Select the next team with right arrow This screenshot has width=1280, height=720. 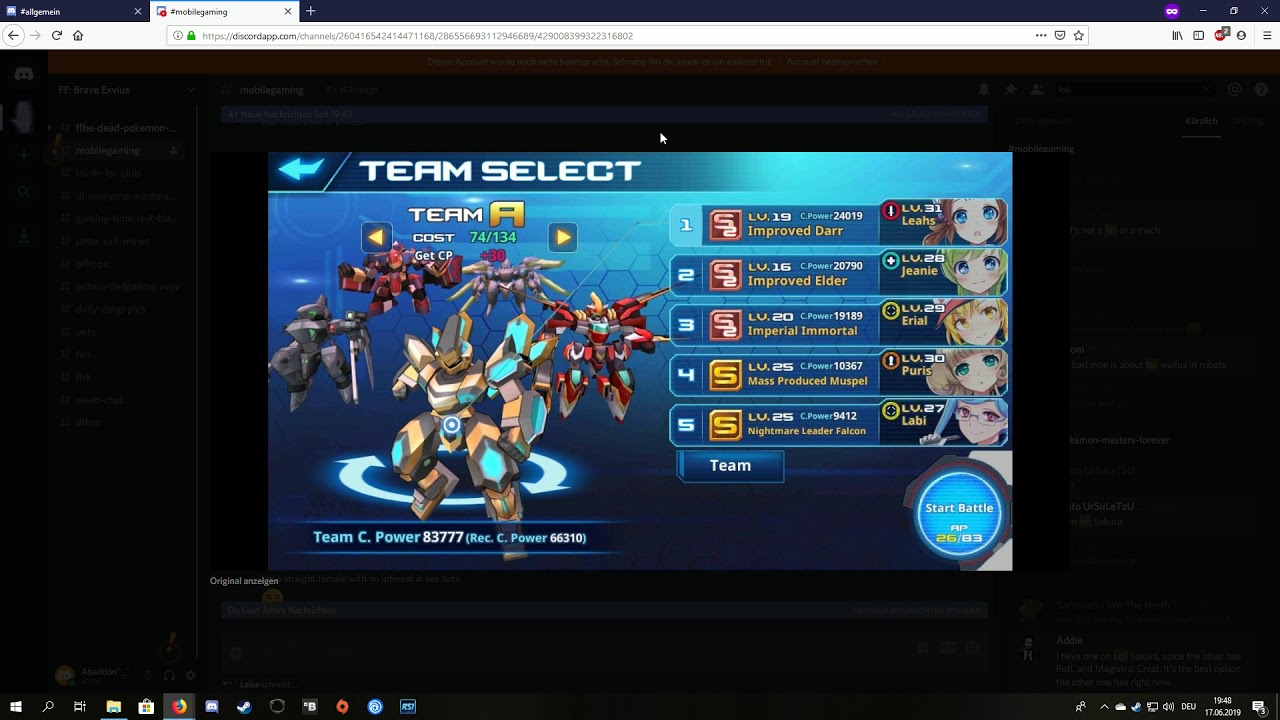pyautogui.click(x=563, y=237)
